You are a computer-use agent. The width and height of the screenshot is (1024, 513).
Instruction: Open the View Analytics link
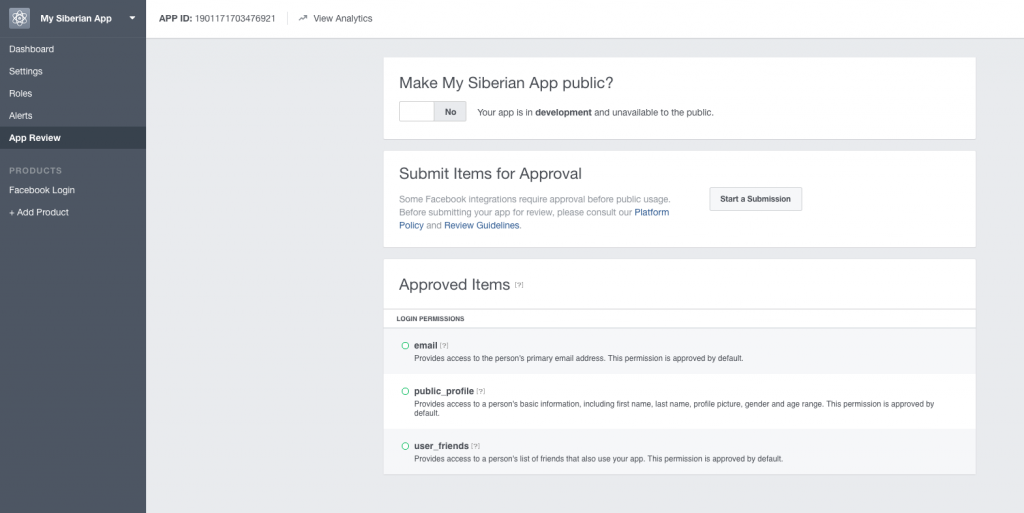point(342,18)
